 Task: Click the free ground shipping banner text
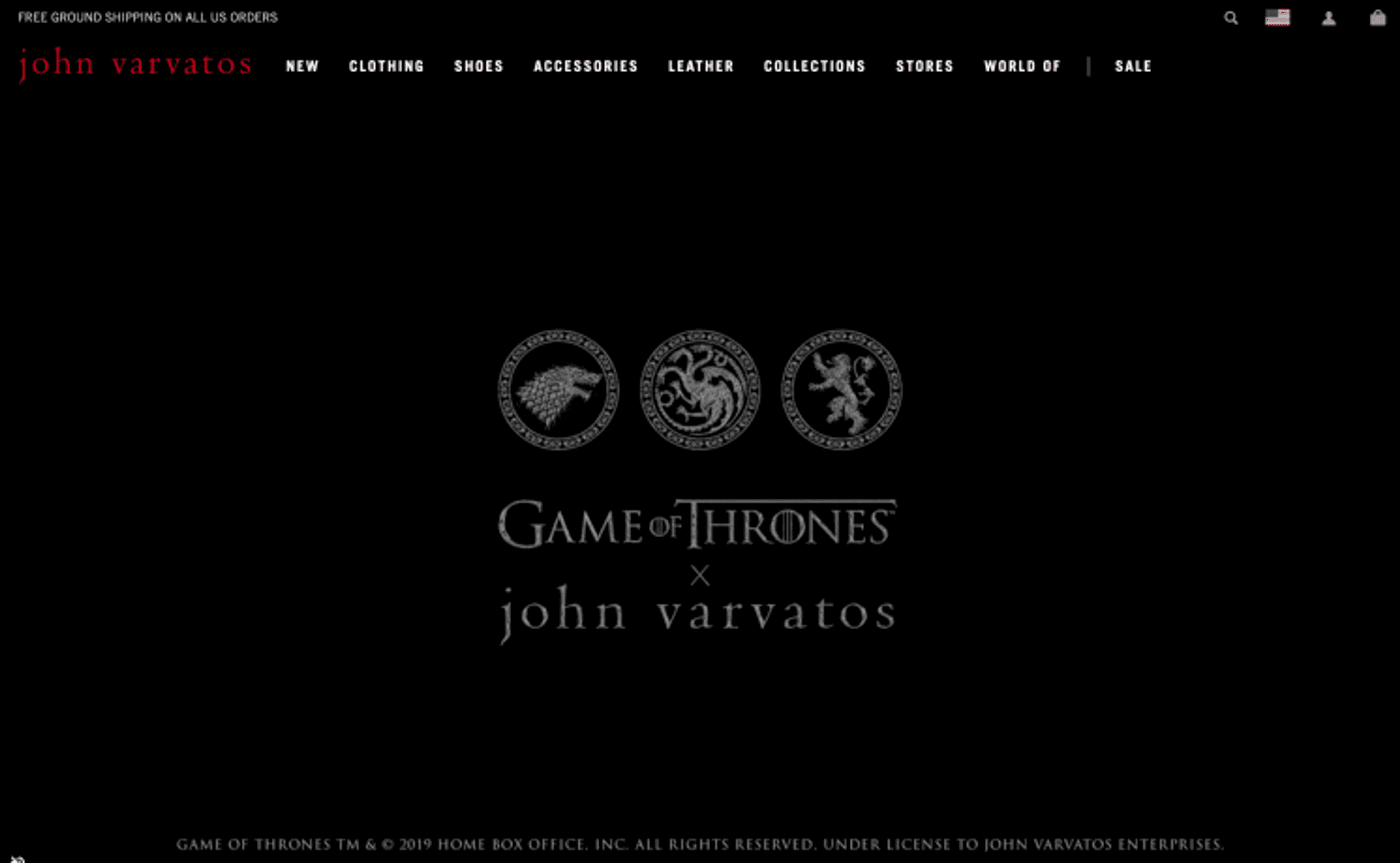[x=148, y=18]
